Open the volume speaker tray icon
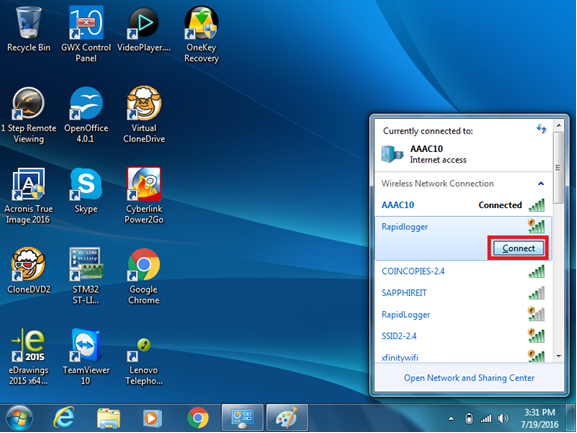Screen dimensions: 577x433 [503, 418]
